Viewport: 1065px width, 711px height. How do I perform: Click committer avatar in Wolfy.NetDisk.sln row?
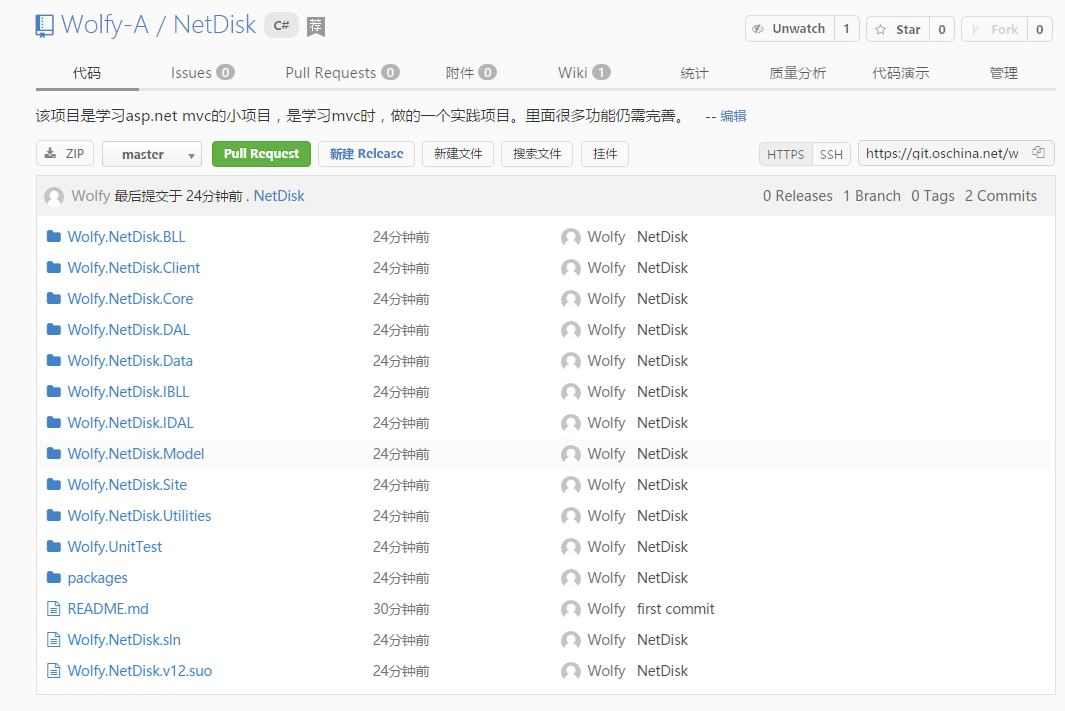[x=571, y=640]
